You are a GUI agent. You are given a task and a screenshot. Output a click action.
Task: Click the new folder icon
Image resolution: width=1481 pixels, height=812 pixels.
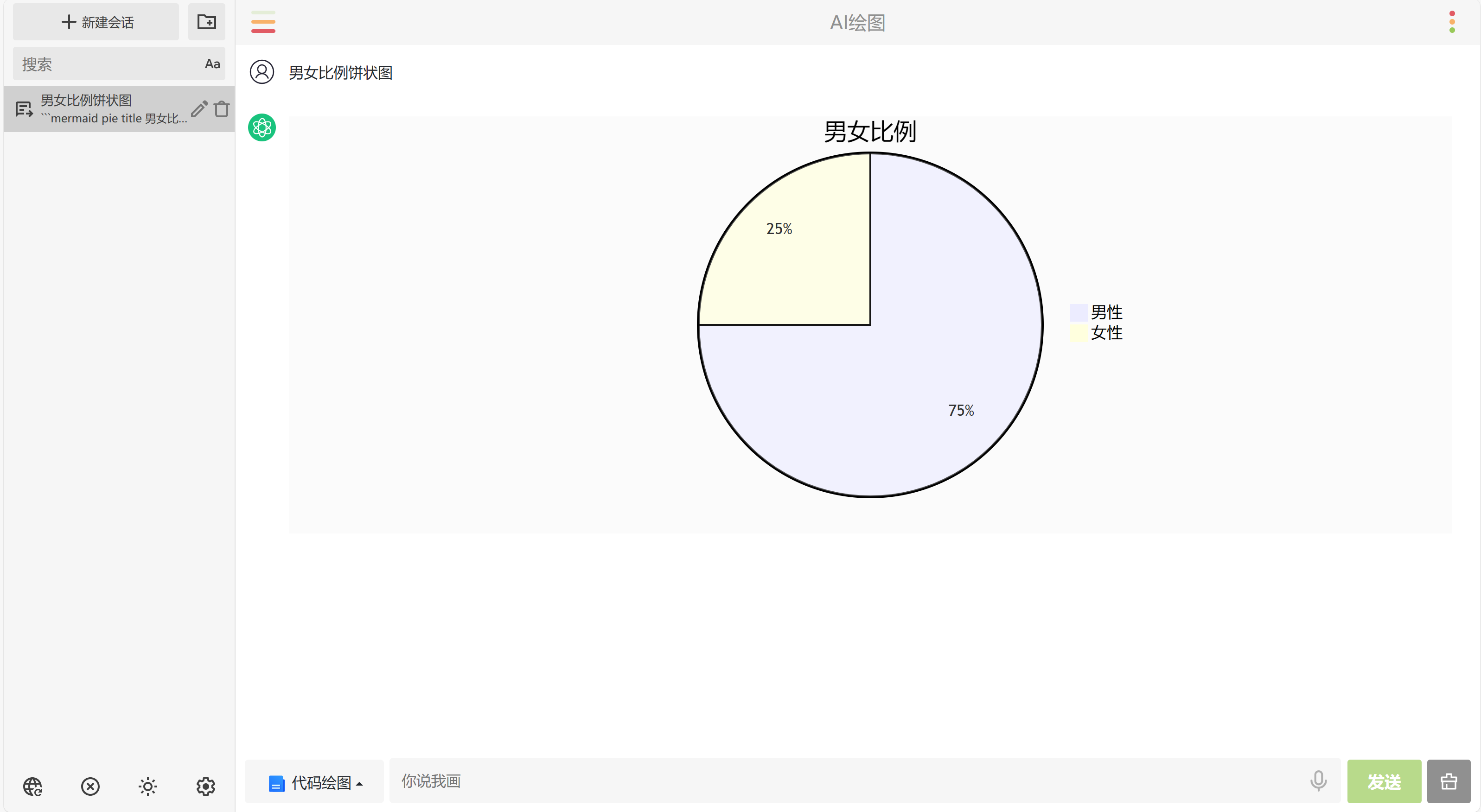206,22
